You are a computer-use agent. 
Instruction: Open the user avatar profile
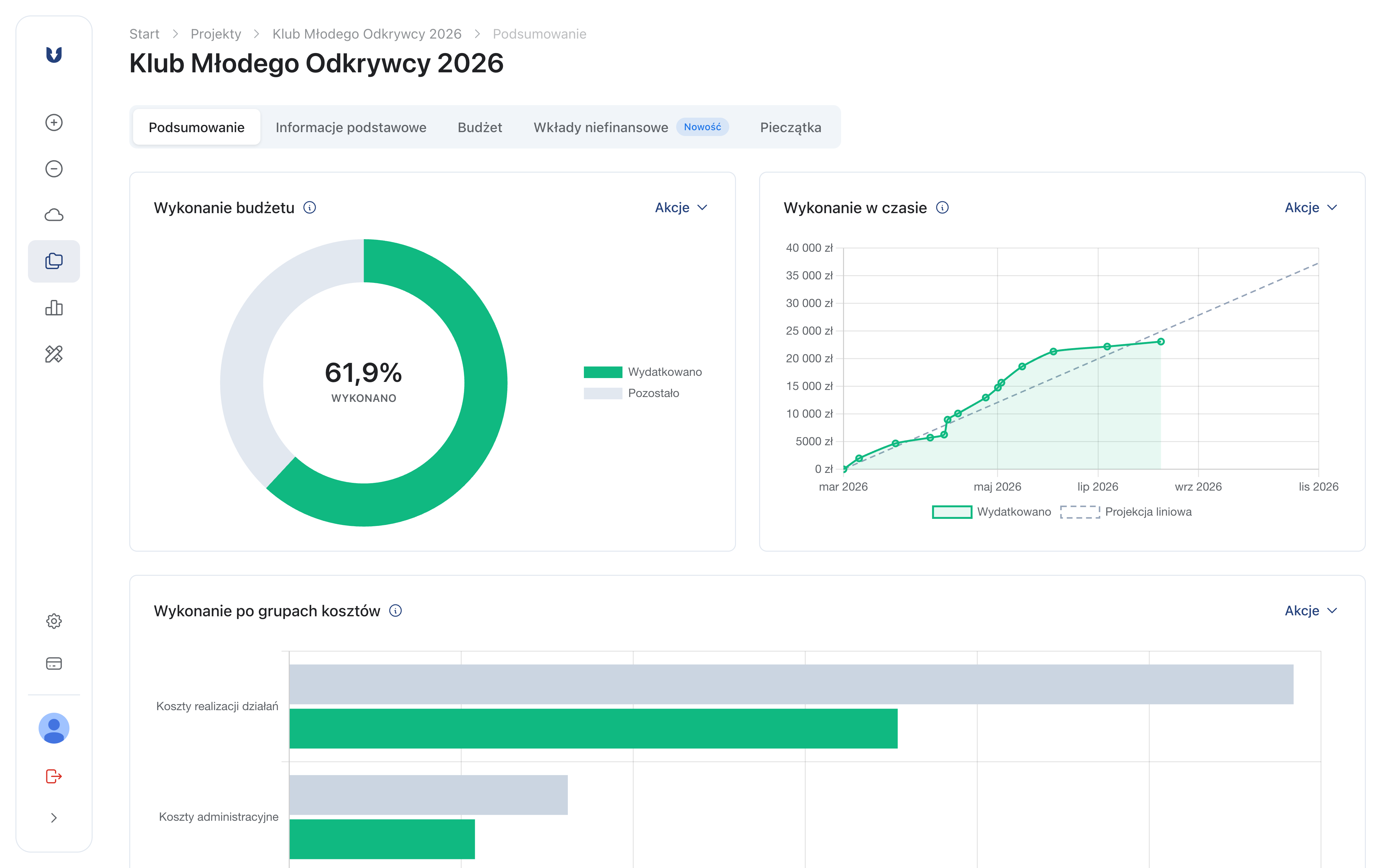(x=54, y=728)
